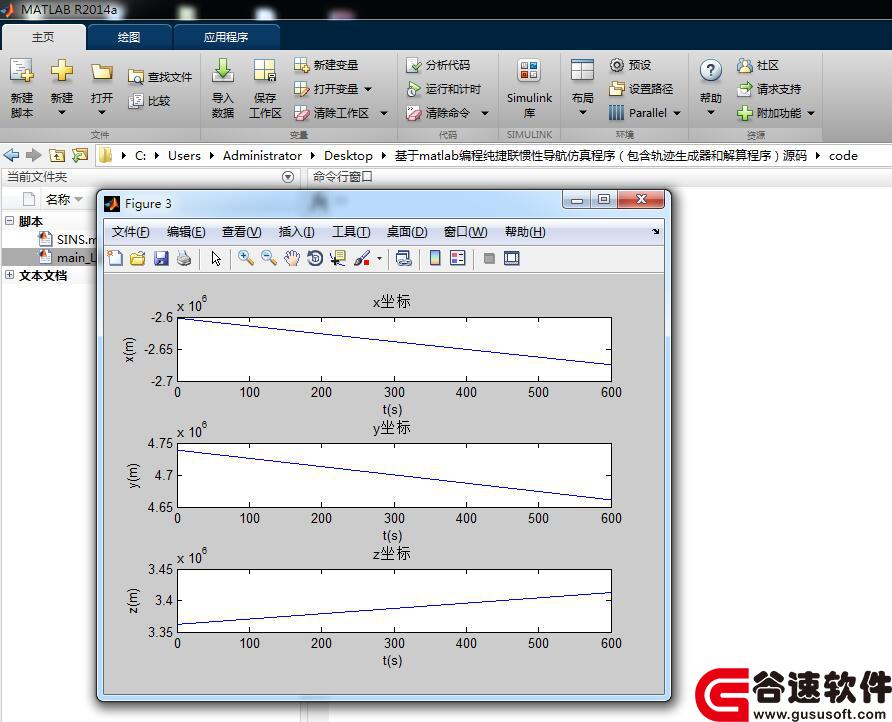892x722 pixels.
Task: Expand the 文本文档 group
Action: (x=9, y=275)
